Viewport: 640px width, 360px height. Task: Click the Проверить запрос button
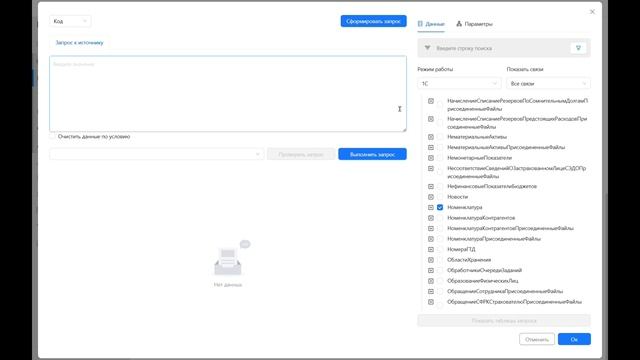[x=301, y=154]
